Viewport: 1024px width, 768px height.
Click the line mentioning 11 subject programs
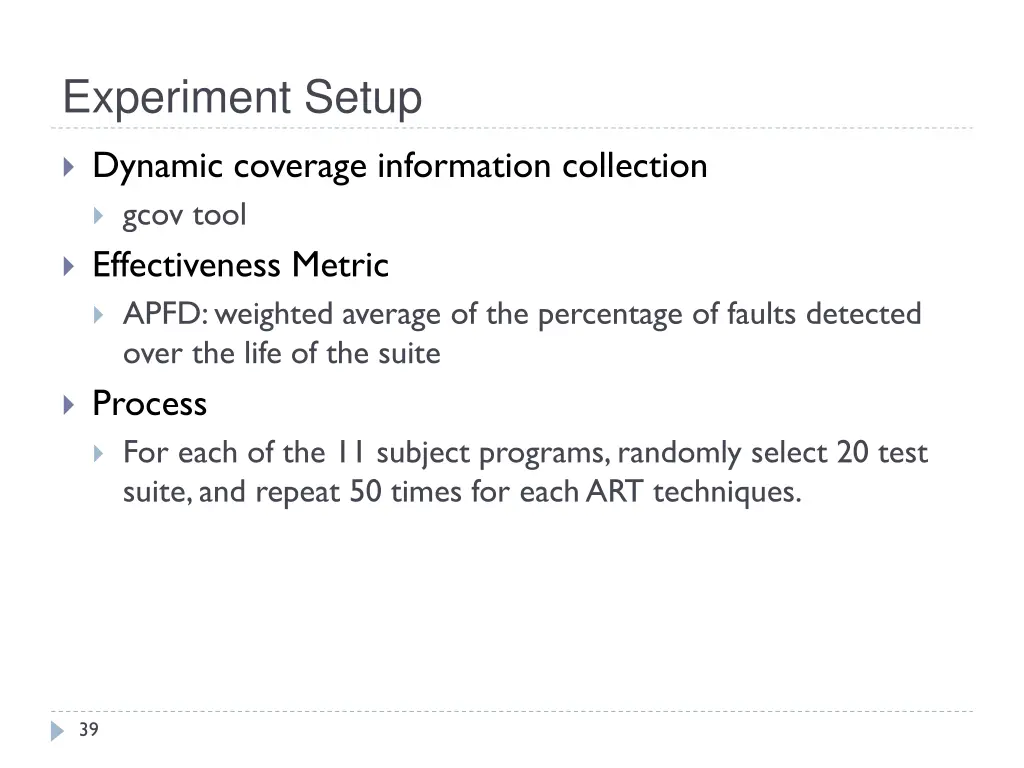(526, 453)
